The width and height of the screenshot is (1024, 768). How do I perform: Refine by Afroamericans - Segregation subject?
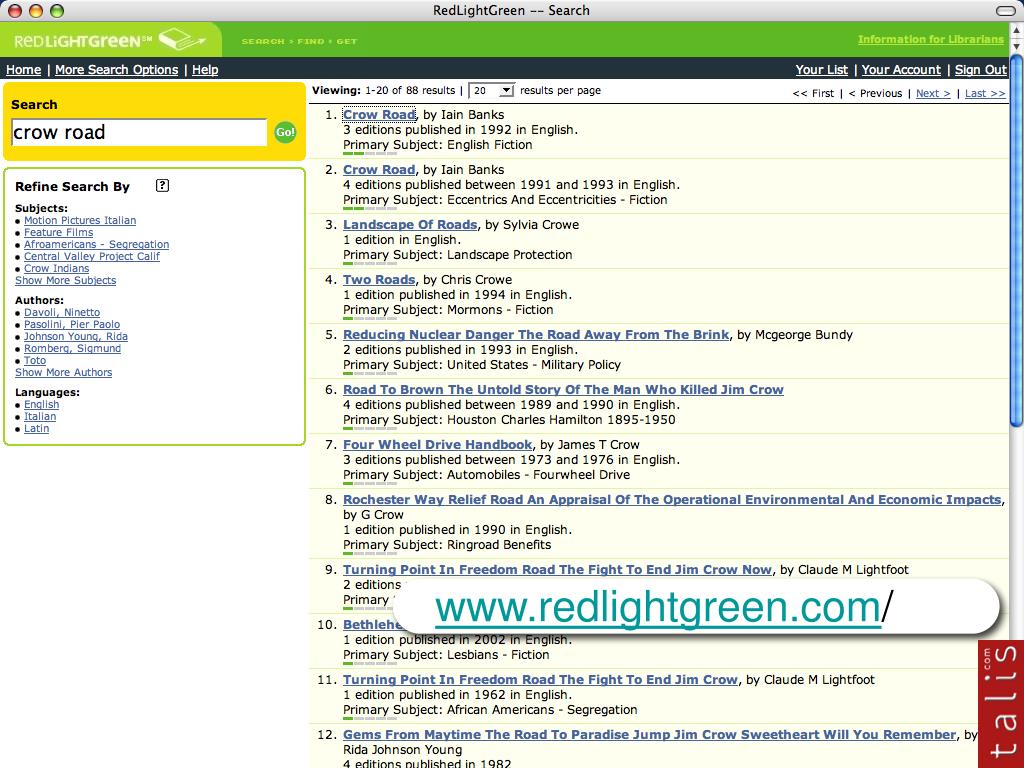pos(97,244)
